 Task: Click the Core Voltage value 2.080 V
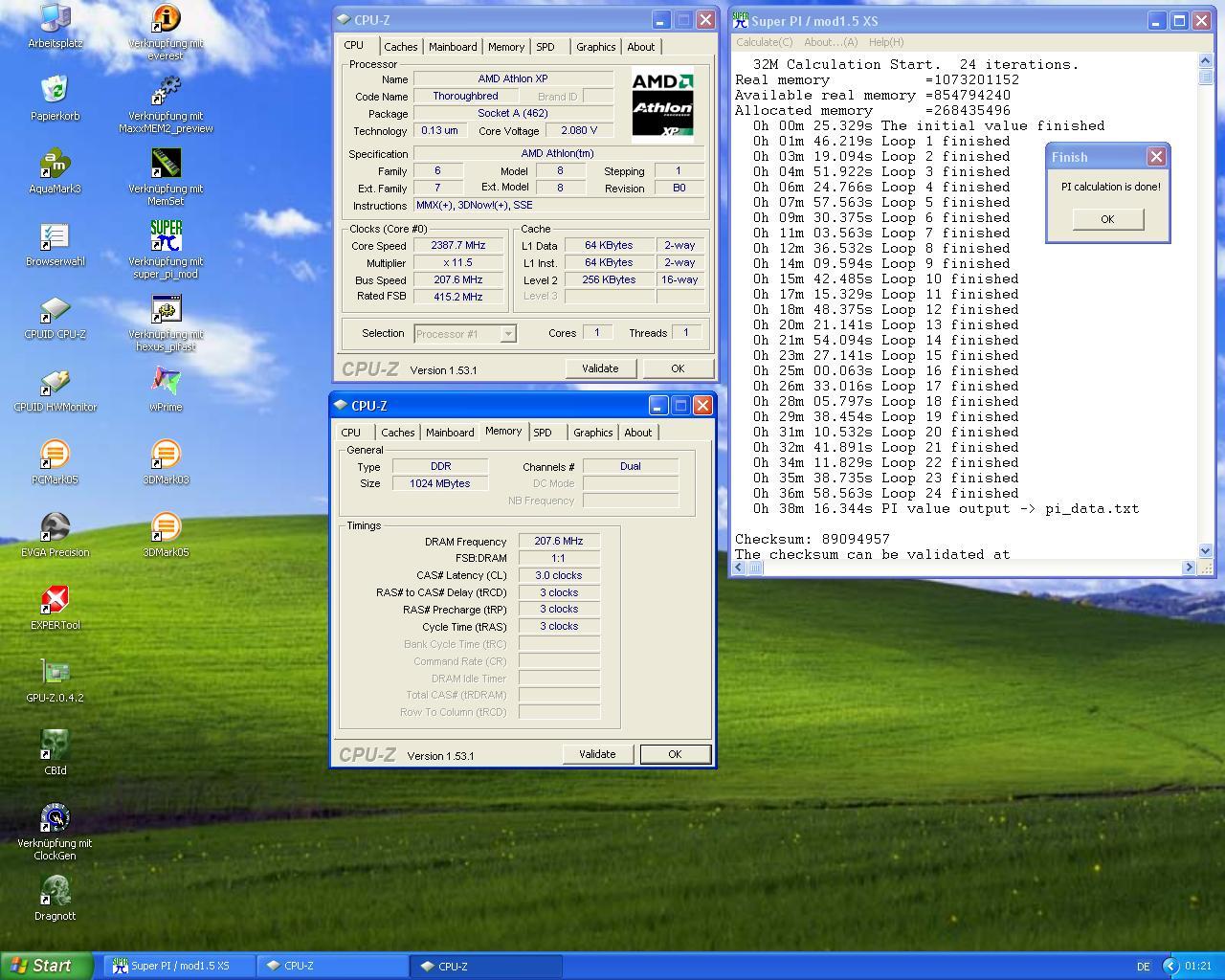(x=579, y=130)
